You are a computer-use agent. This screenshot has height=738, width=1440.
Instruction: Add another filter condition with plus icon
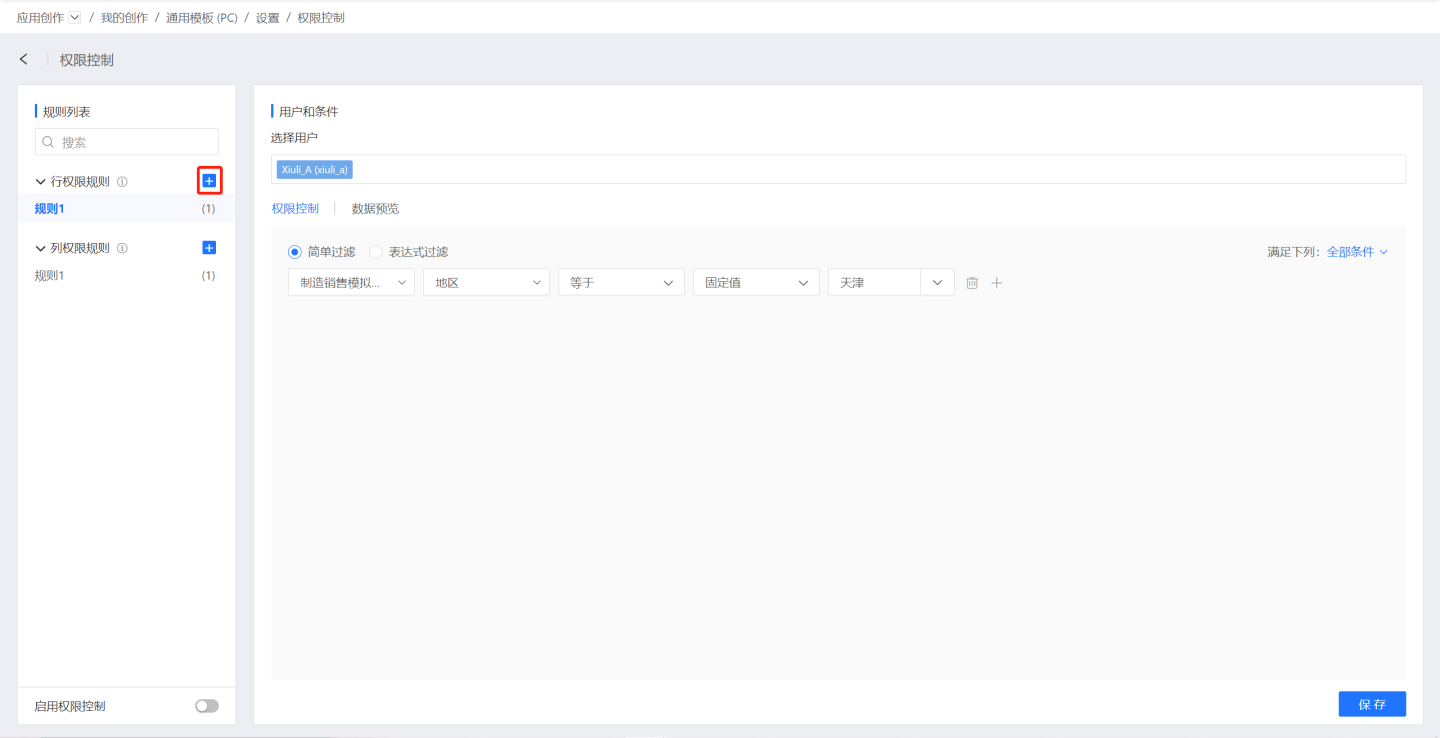[x=996, y=283]
